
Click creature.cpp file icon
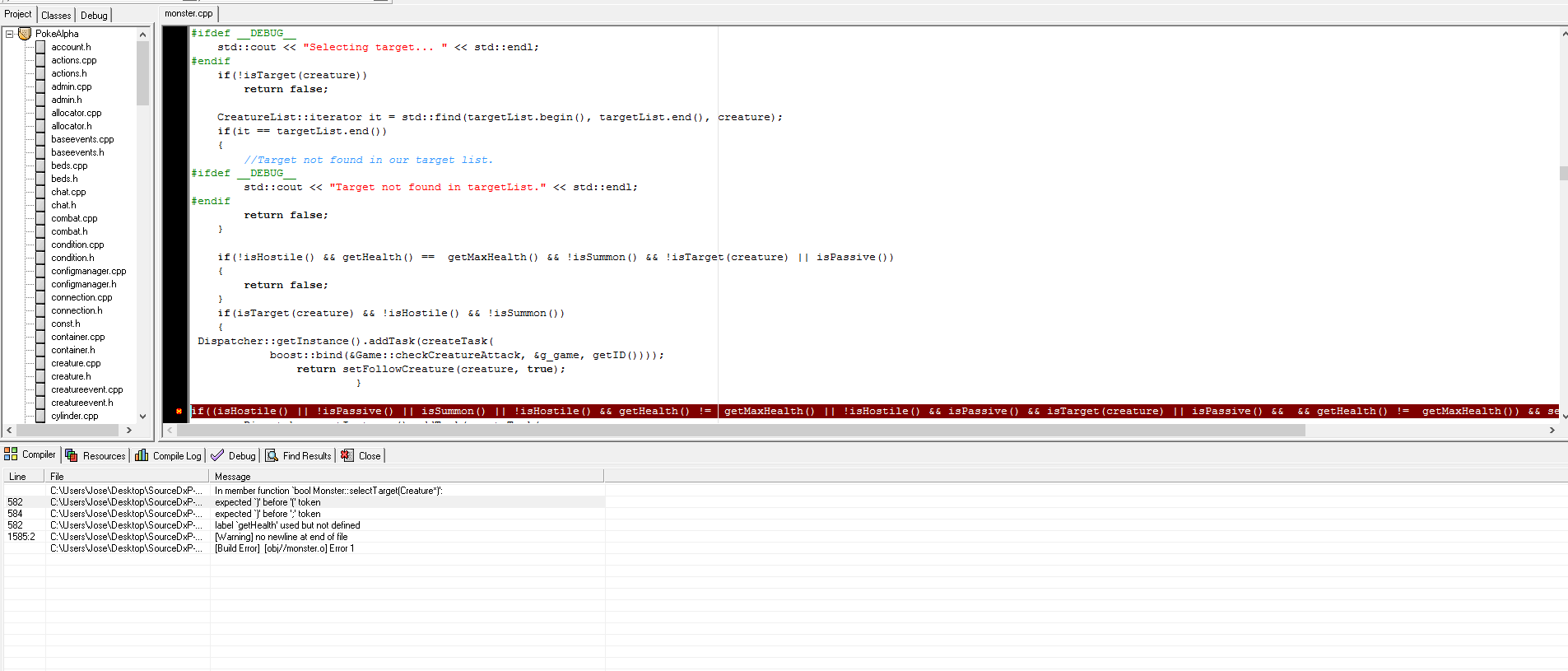[40, 363]
